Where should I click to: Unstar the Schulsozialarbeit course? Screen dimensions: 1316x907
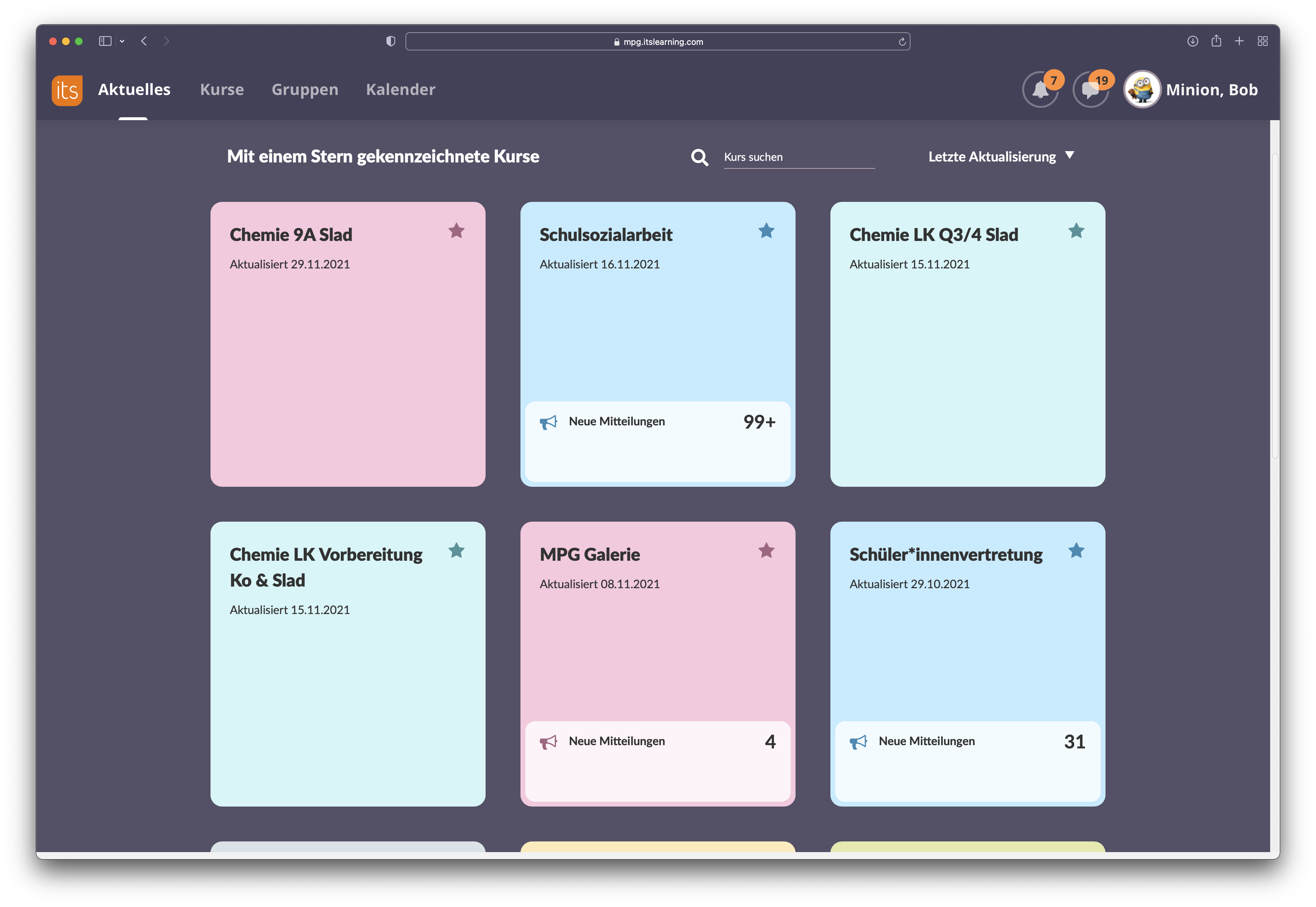coord(766,231)
